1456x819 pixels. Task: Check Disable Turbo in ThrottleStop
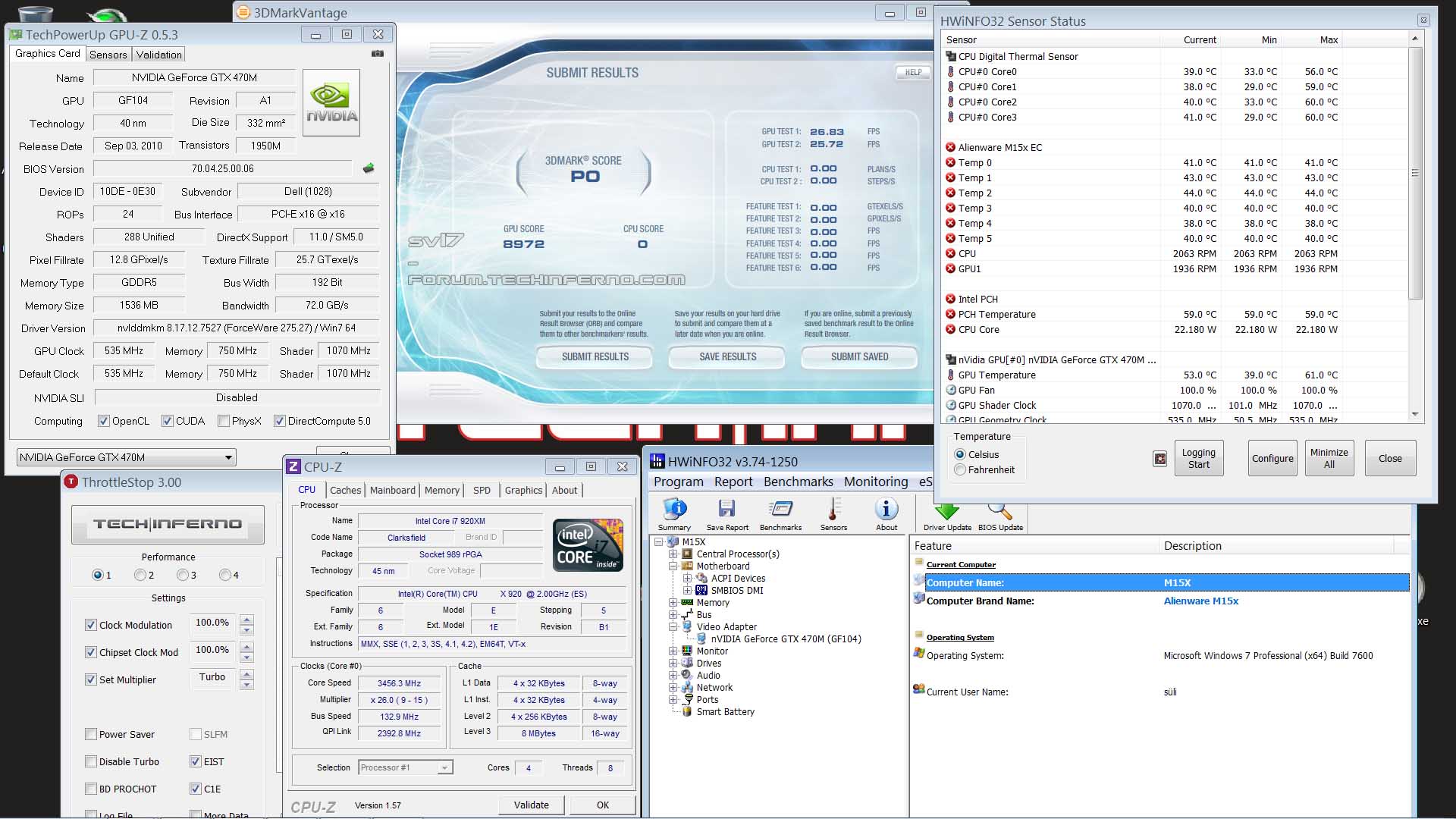coord(91,761)
